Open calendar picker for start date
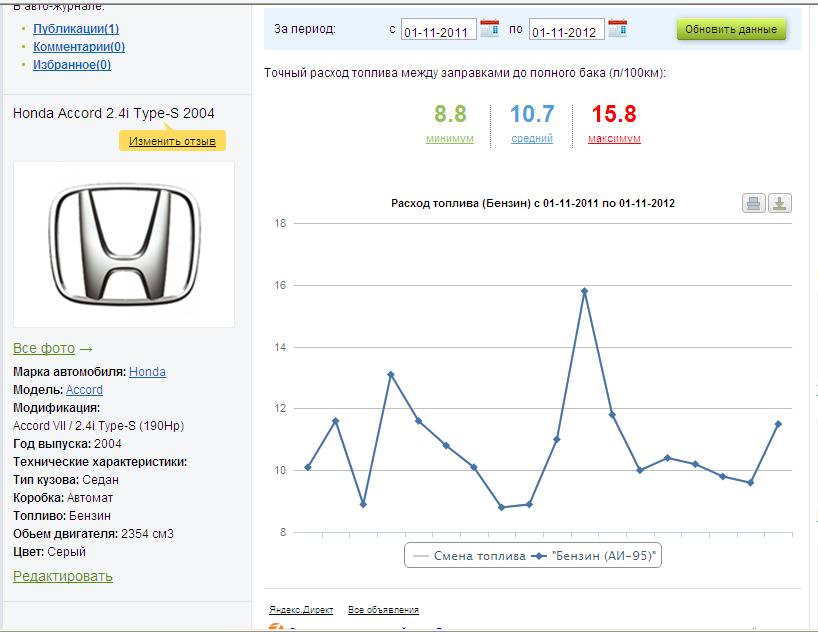Image resolution: width=818 pixels, height=632 pixels. [x=489, y=28]
